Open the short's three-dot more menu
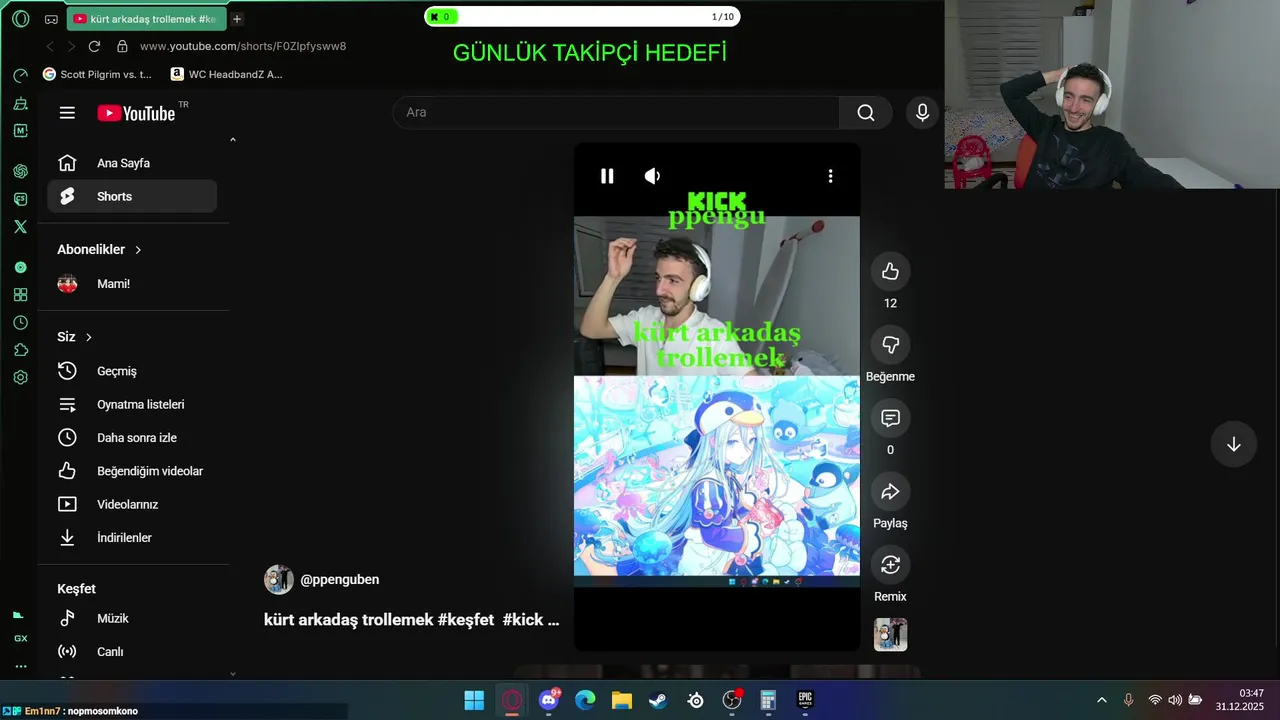The width and height of the screenshot is (1280, 720). pos(830,176)
